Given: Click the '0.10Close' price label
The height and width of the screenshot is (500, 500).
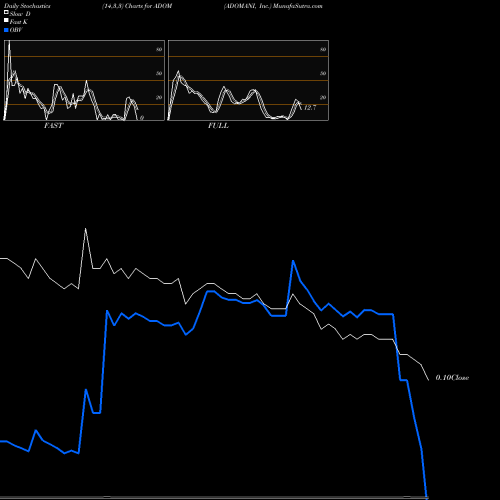Looking at the screenshot, I should point(452,378).
